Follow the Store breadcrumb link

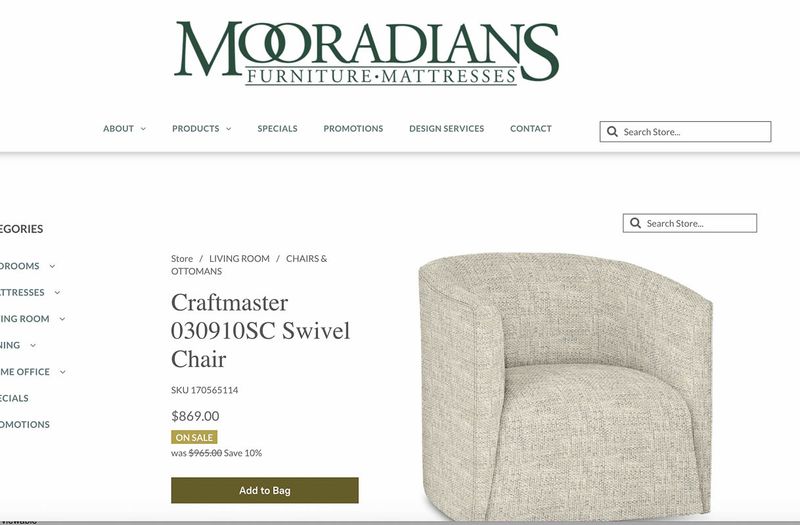[x=182, y=259]
